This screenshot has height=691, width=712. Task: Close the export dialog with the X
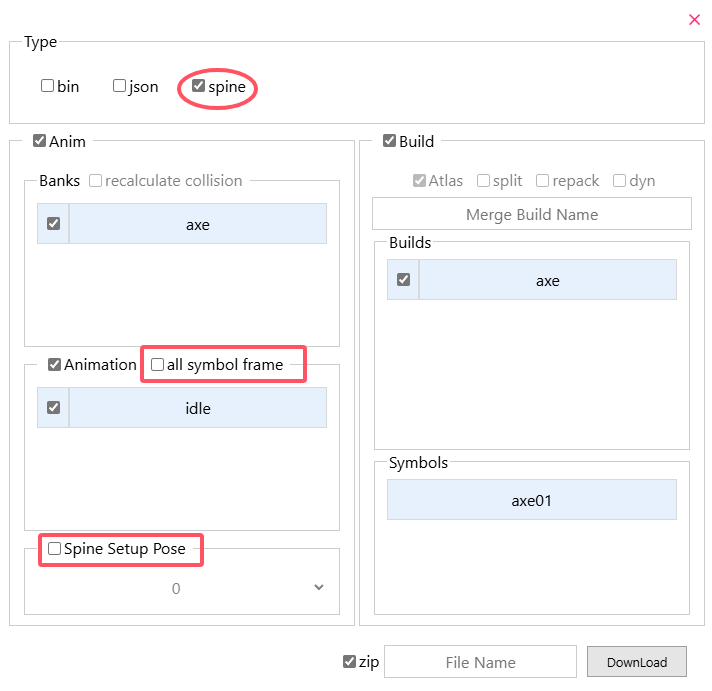[x=695, y=19]
